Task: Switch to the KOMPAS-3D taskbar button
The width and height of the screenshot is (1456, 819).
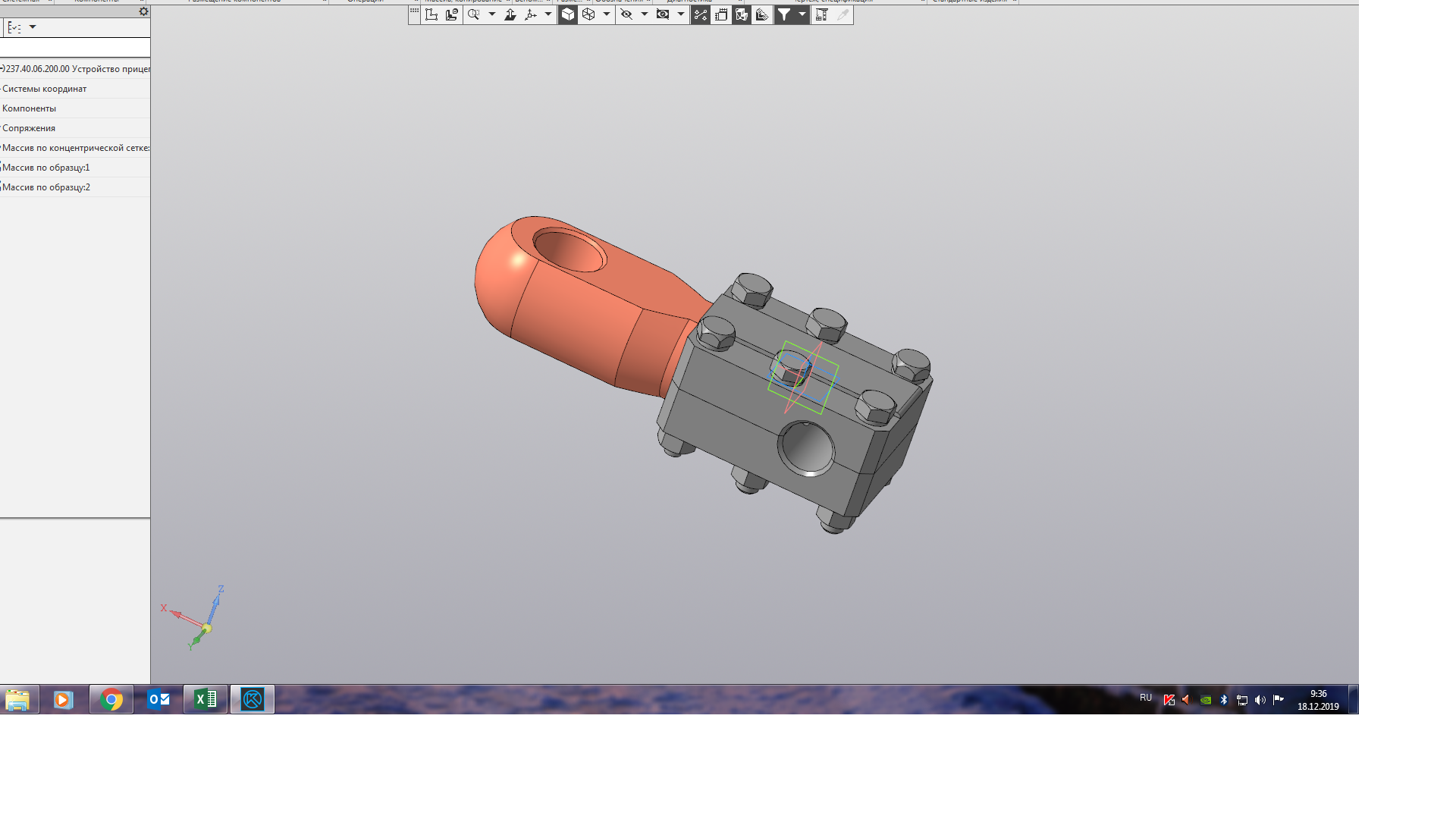Action: tap(253, 699)
